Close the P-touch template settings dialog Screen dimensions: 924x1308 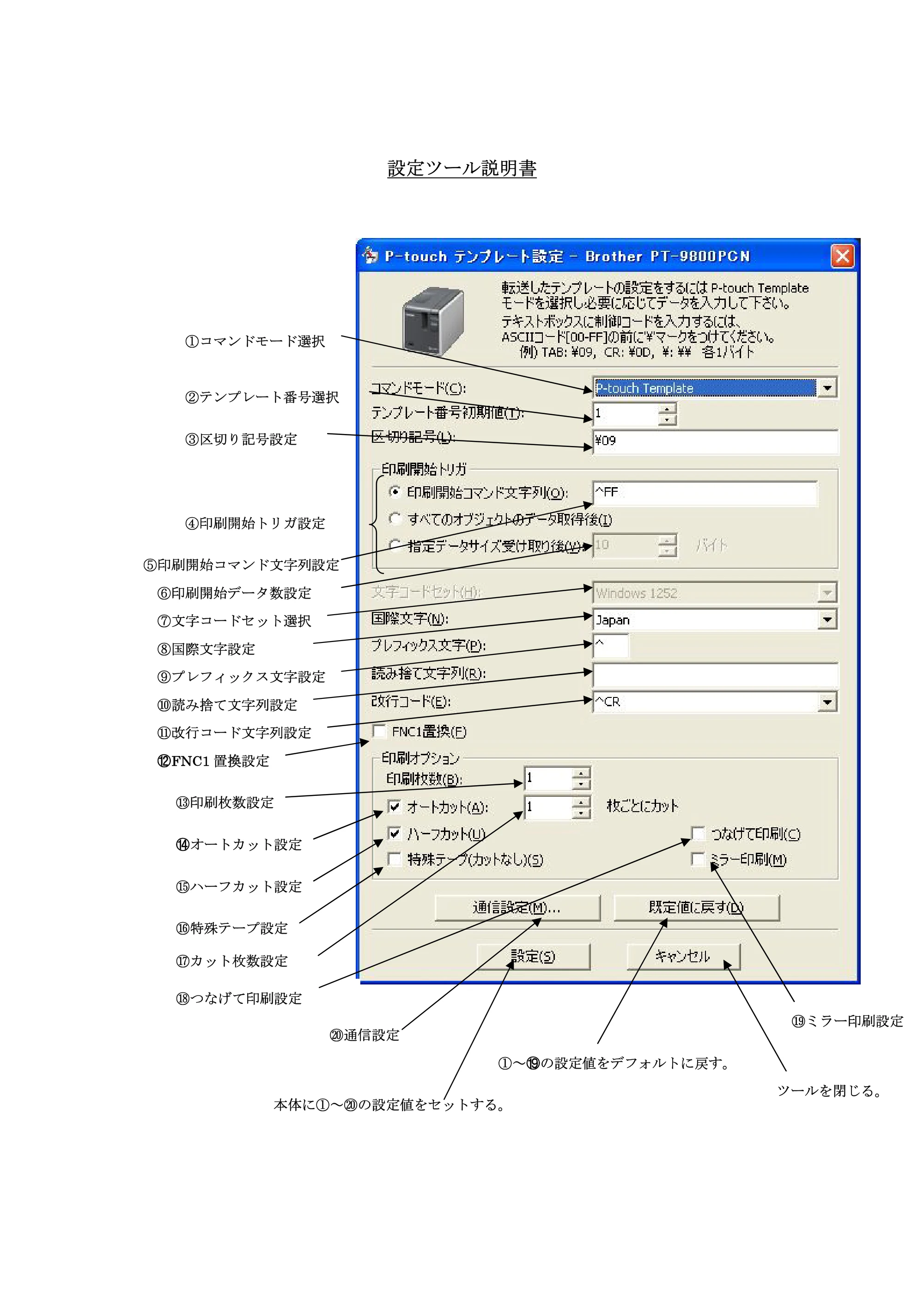coord(842,256)
